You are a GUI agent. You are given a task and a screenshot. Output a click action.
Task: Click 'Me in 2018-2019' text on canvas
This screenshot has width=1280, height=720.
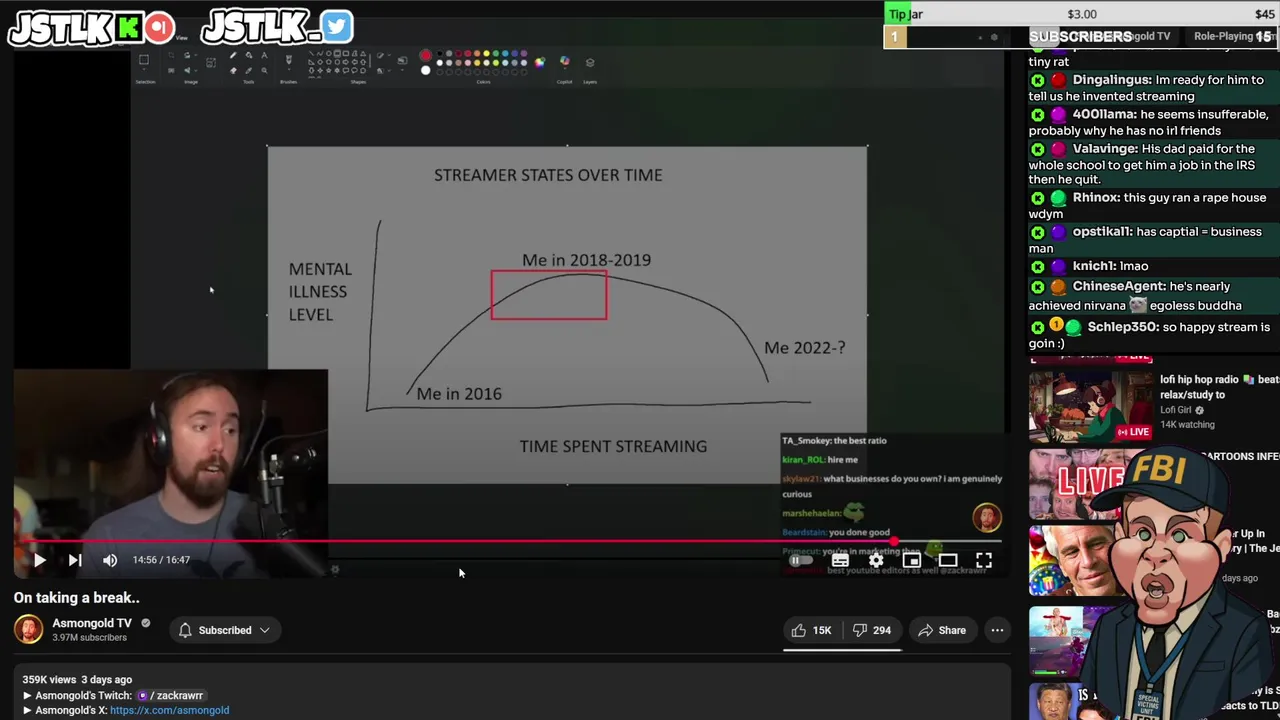pos(586,260)
